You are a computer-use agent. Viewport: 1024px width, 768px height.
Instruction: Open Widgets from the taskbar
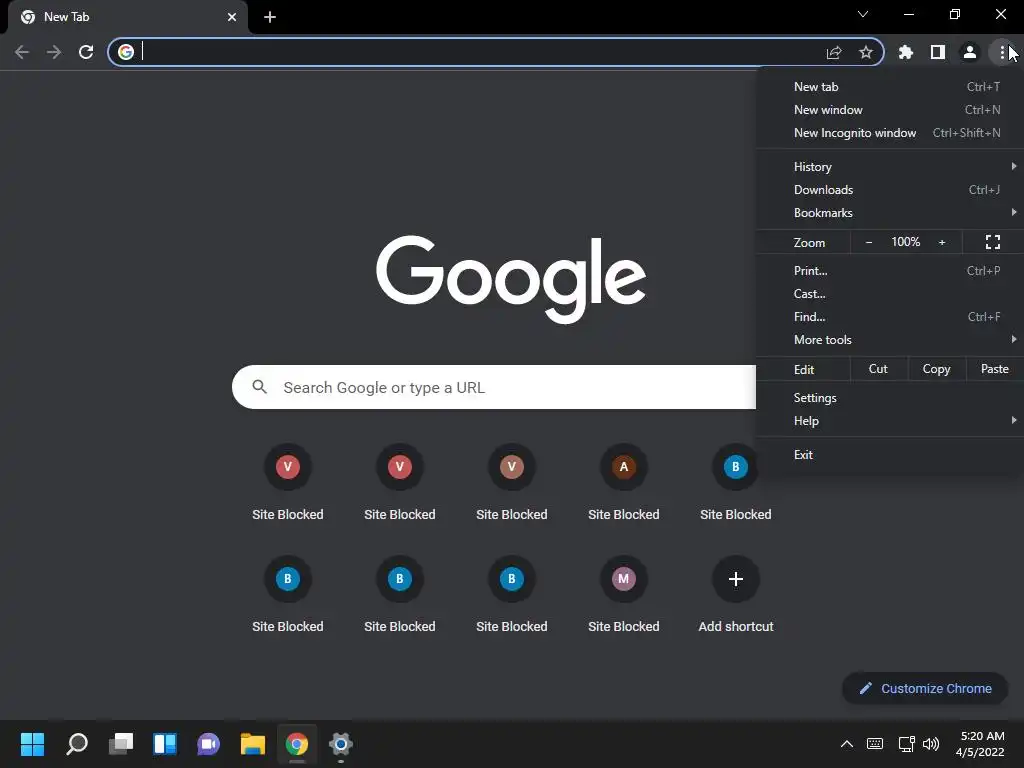click(165, 744)
